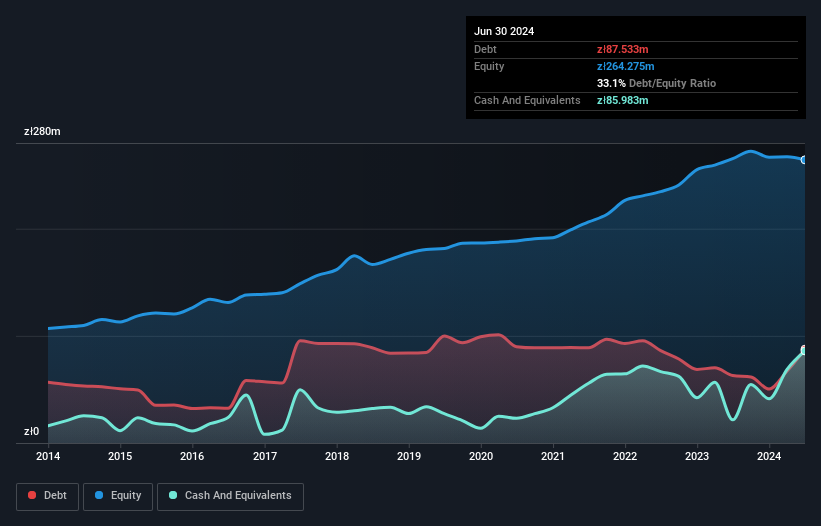Select the Cash data point marker at Jun 2024
This screenshot has width=821, height=526.
[x=804, y=351]
